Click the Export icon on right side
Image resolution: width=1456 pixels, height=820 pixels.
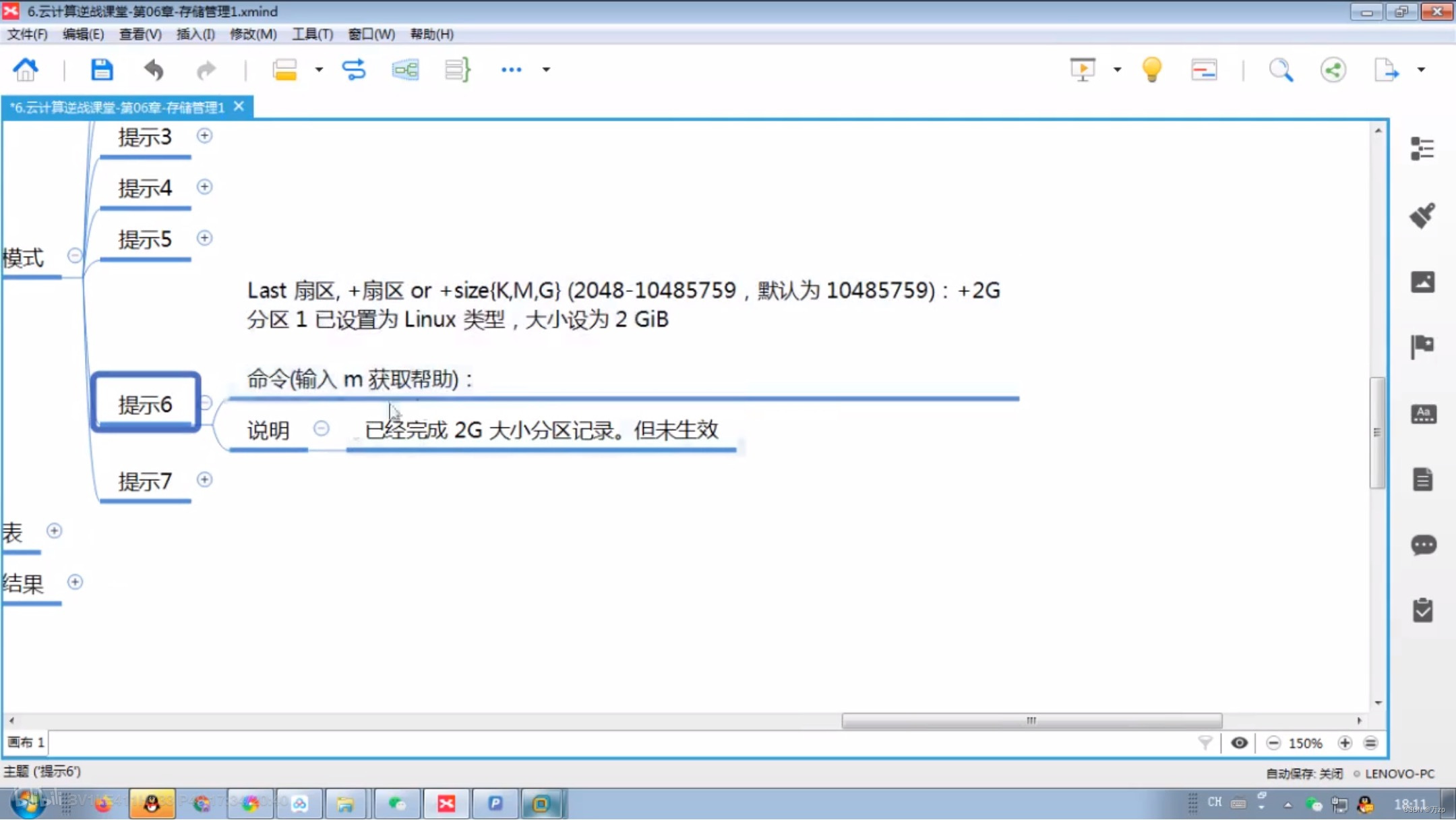click(1389, 70)
